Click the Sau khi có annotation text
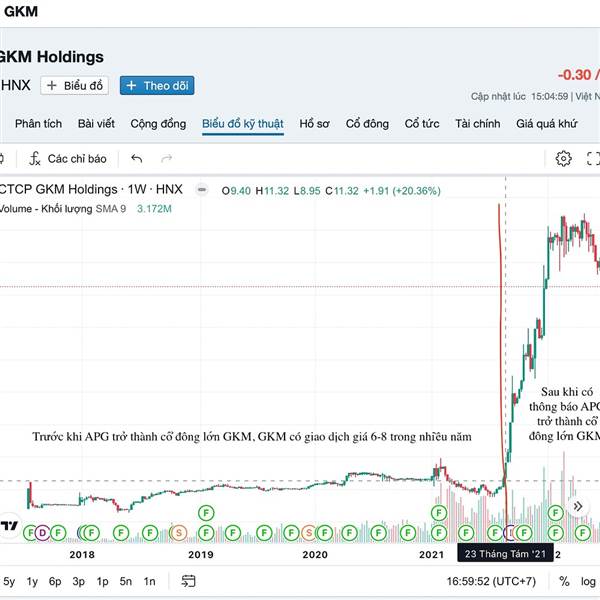 click(564, 414)
